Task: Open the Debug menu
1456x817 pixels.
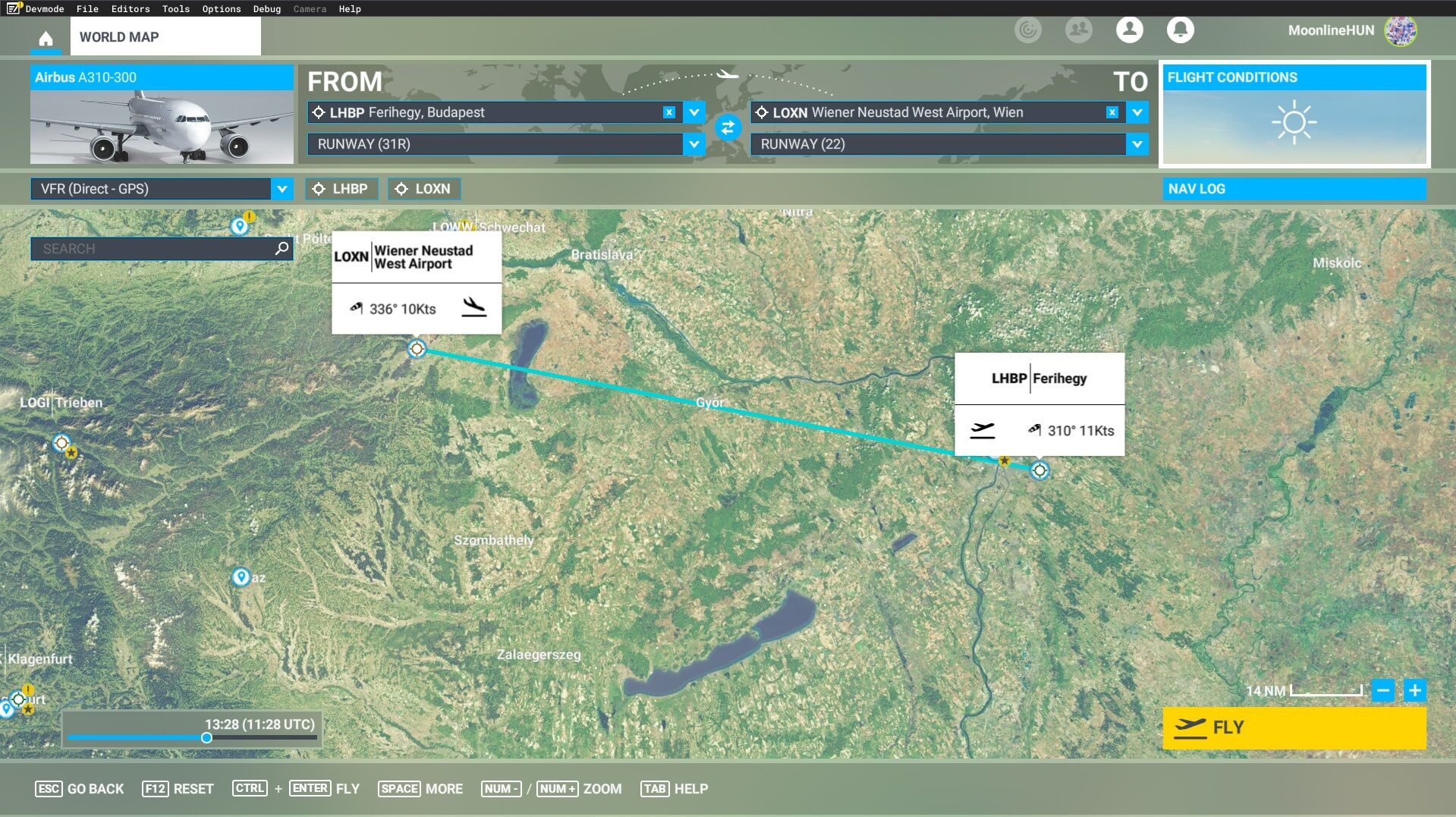Action: [266, 8]
